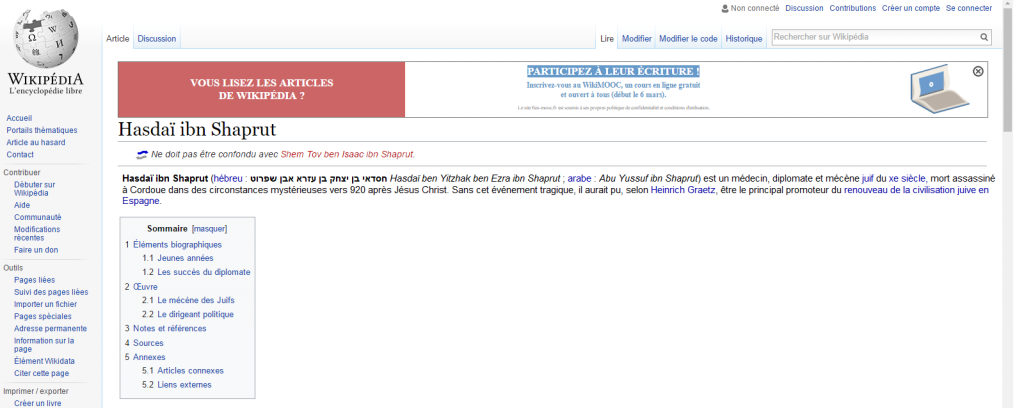Click the user icon beside Non connecté
This screenshot has height=408, width=1024.
(x=725, y=8)
